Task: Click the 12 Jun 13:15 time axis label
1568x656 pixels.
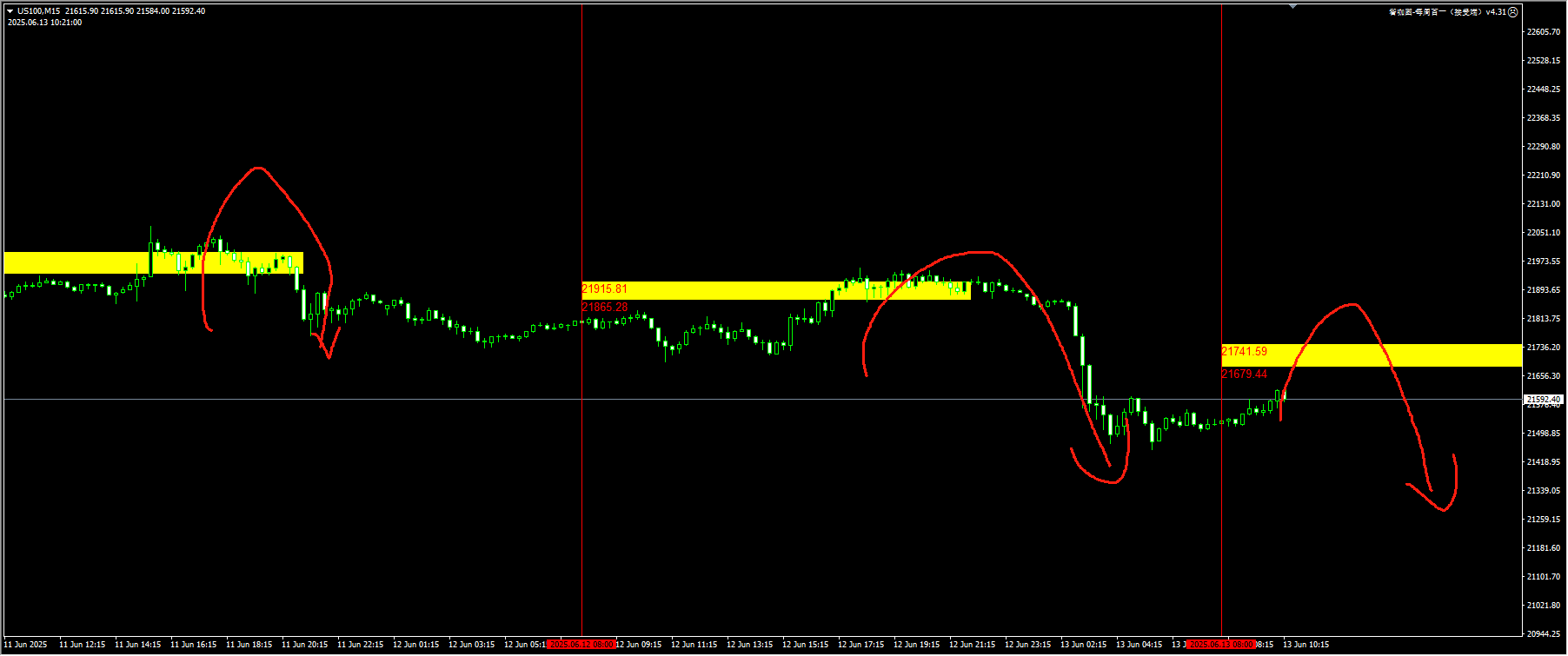Action: (x=749, y=645)
